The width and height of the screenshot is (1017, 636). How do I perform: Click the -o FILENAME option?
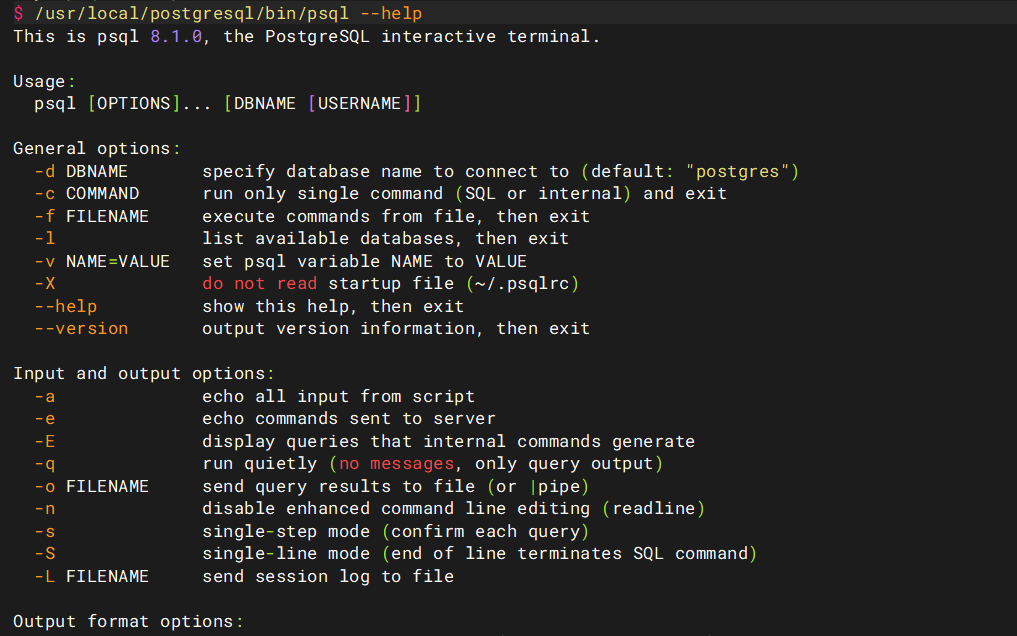tap(91, 486)
